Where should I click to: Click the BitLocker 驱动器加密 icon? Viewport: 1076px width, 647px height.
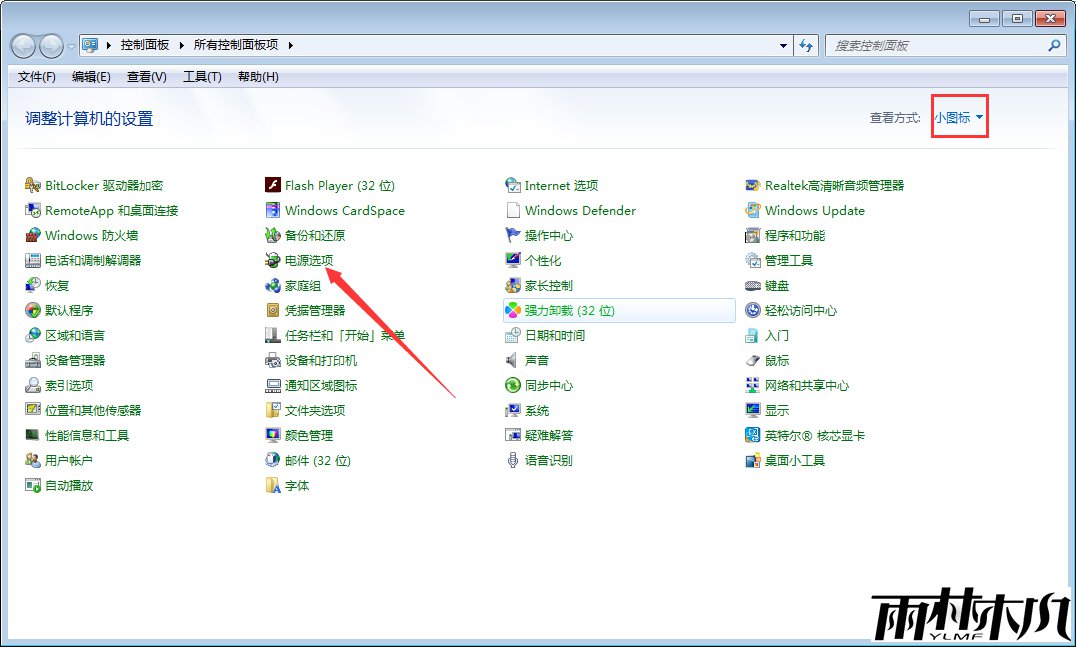(x=33, y=186)
